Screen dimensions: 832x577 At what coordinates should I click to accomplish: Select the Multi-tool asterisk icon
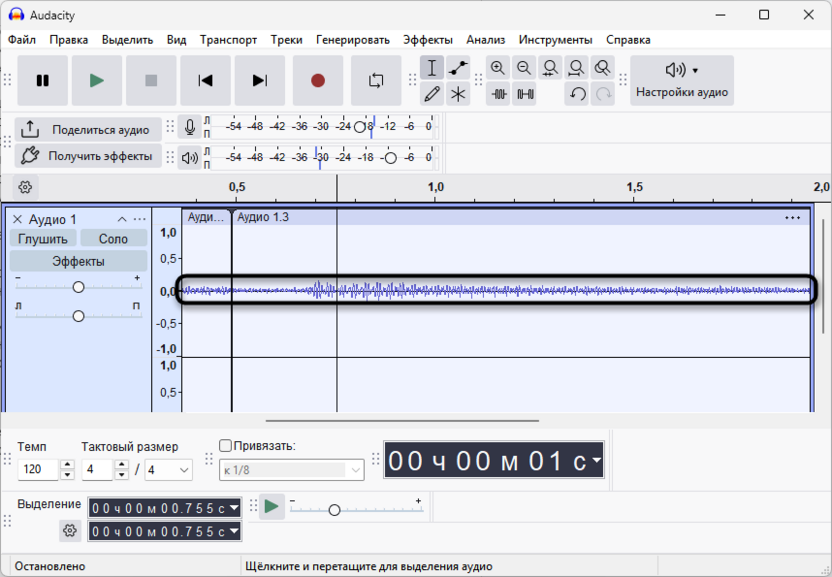click(x=458, y=94)
